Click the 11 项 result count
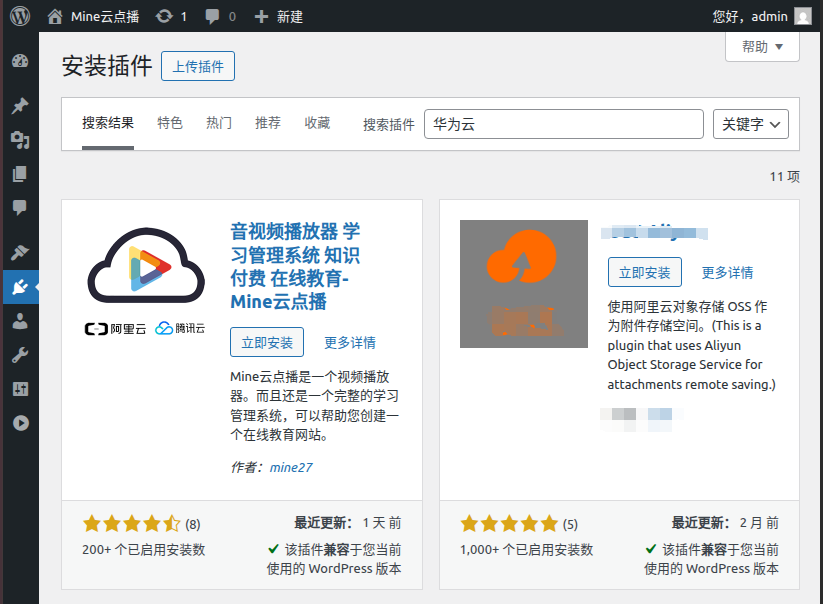Viewport: 823px width, 604px height. click(x=785, y=176)
